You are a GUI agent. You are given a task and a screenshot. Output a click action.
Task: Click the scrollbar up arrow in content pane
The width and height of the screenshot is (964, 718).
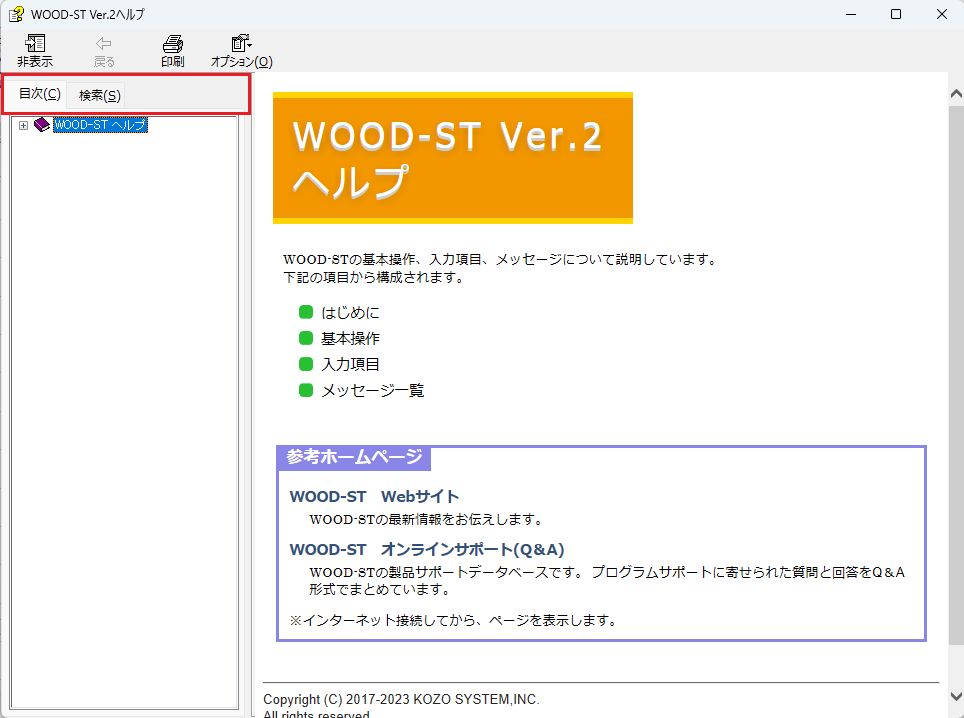(955, 93)
